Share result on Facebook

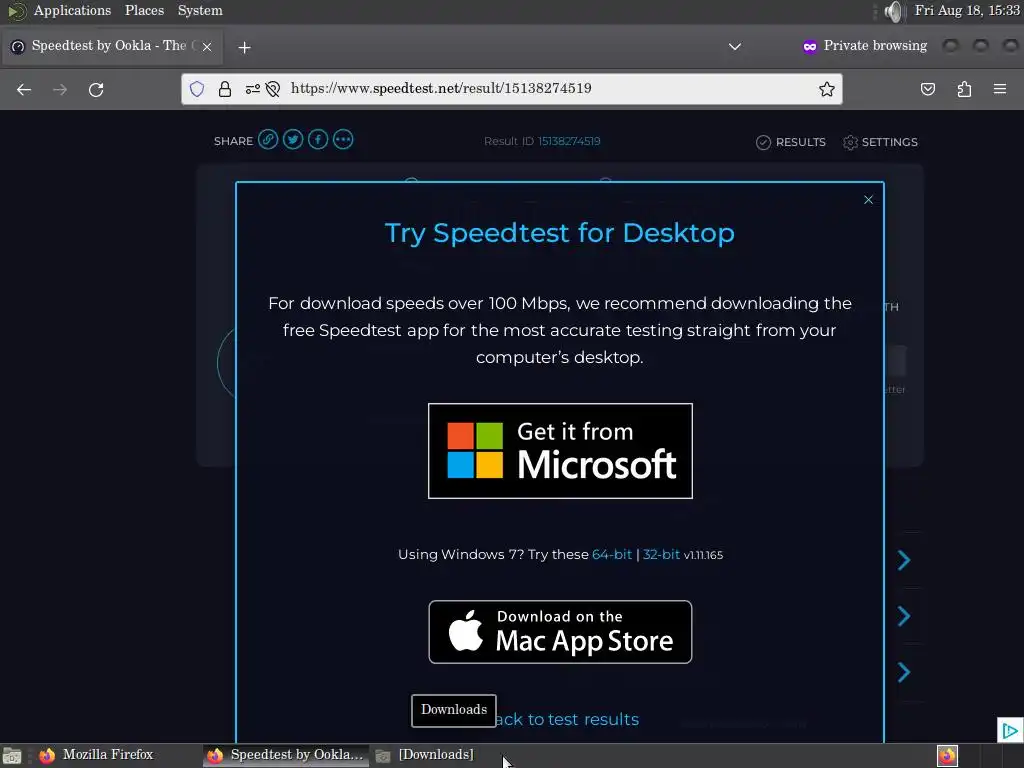pos(318,139)
